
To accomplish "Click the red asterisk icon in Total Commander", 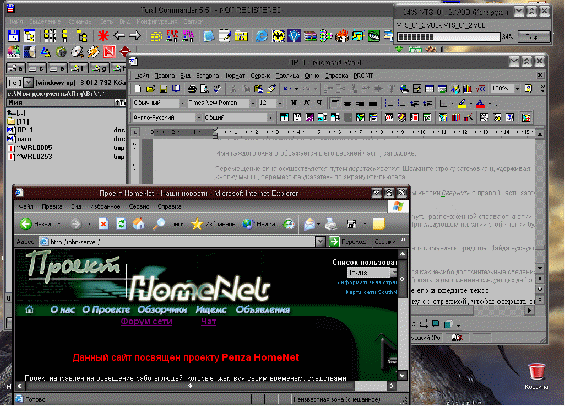I will pyautogui.click(x=103, y=36).
